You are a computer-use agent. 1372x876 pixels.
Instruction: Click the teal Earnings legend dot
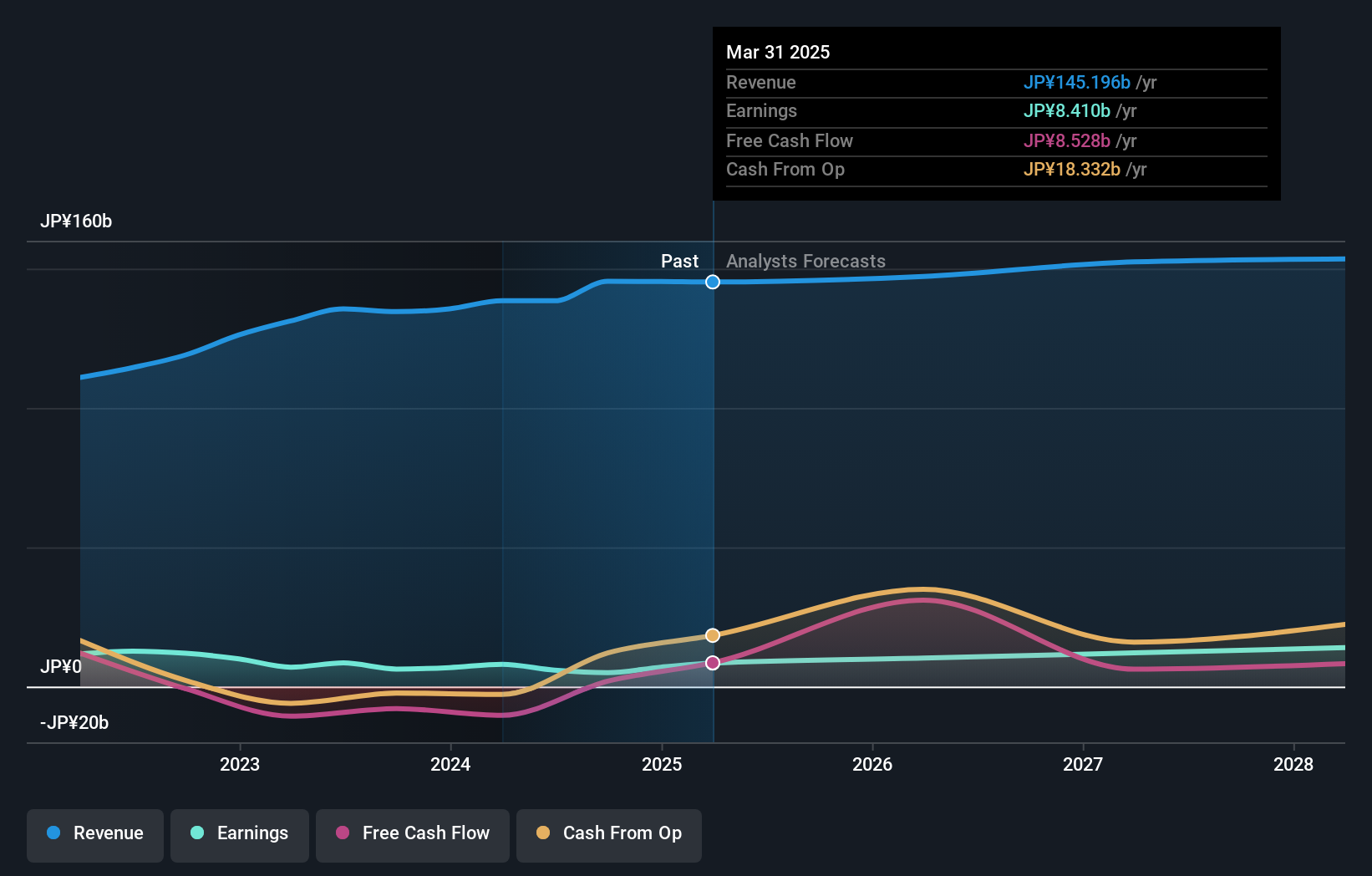[x=198, y=833]
